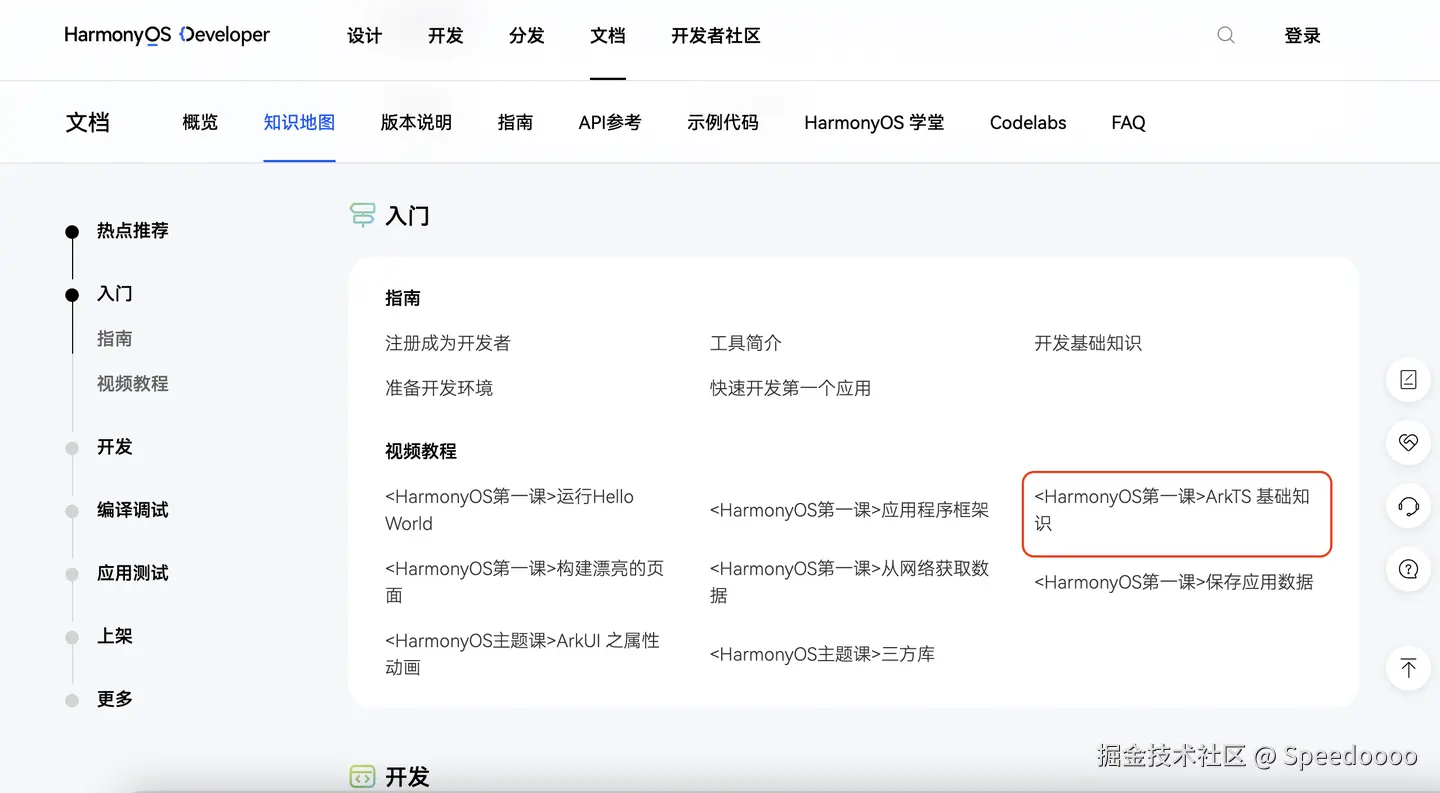Switch to the Codelabs tab
This screenshot has height=793, width=1440.
[1028, 123]
